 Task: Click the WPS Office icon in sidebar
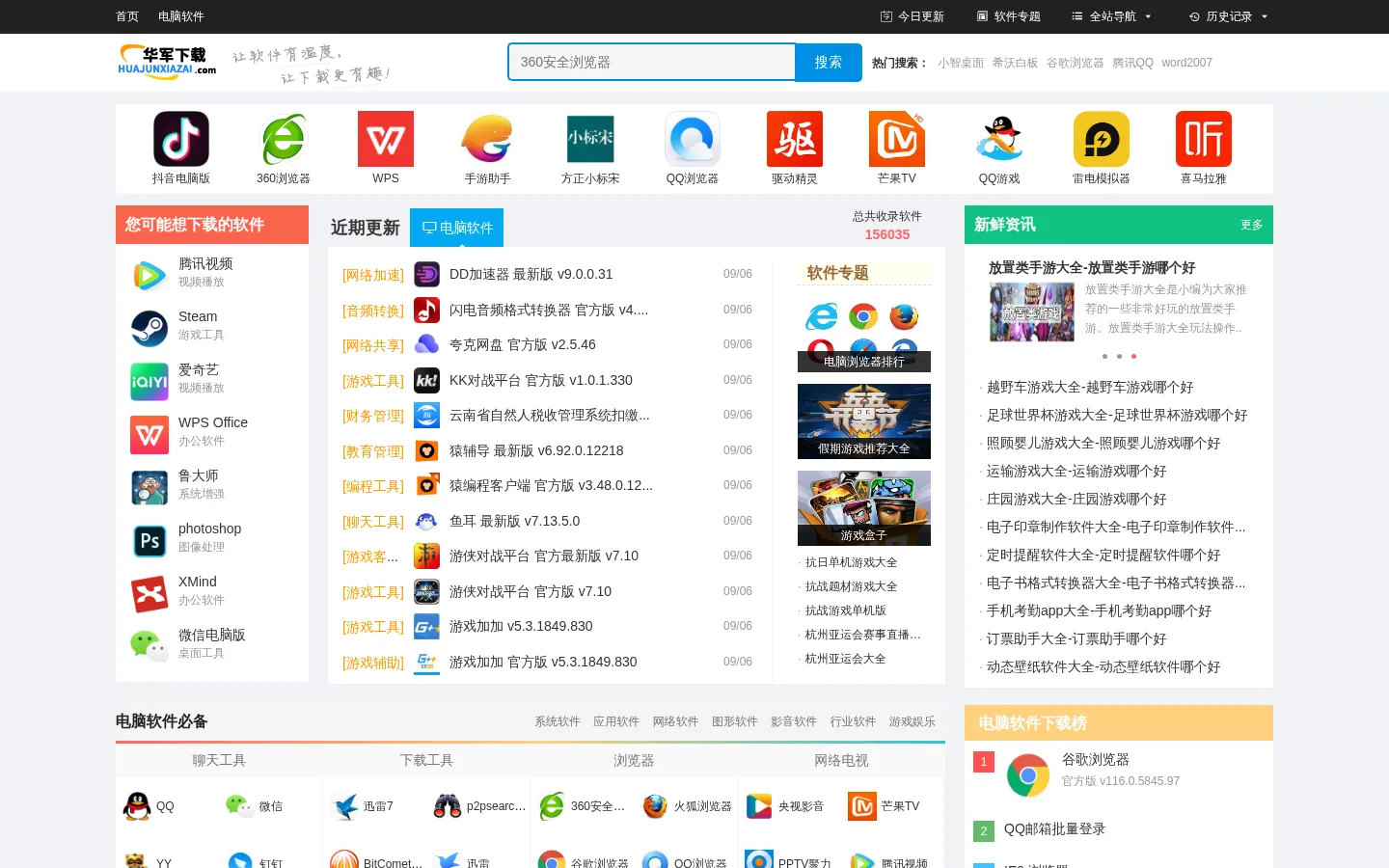[x=150, y=435]
